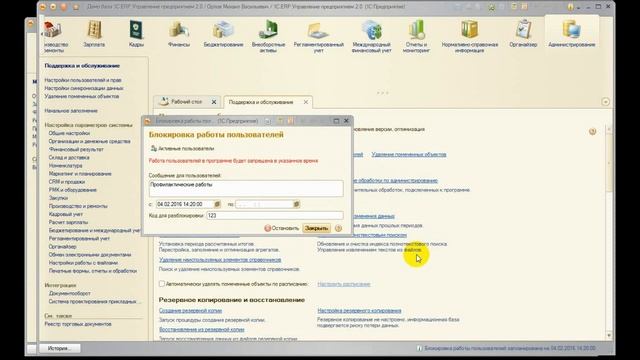
Task: Open the Кадры section icon
Action: tap(136, 34)
